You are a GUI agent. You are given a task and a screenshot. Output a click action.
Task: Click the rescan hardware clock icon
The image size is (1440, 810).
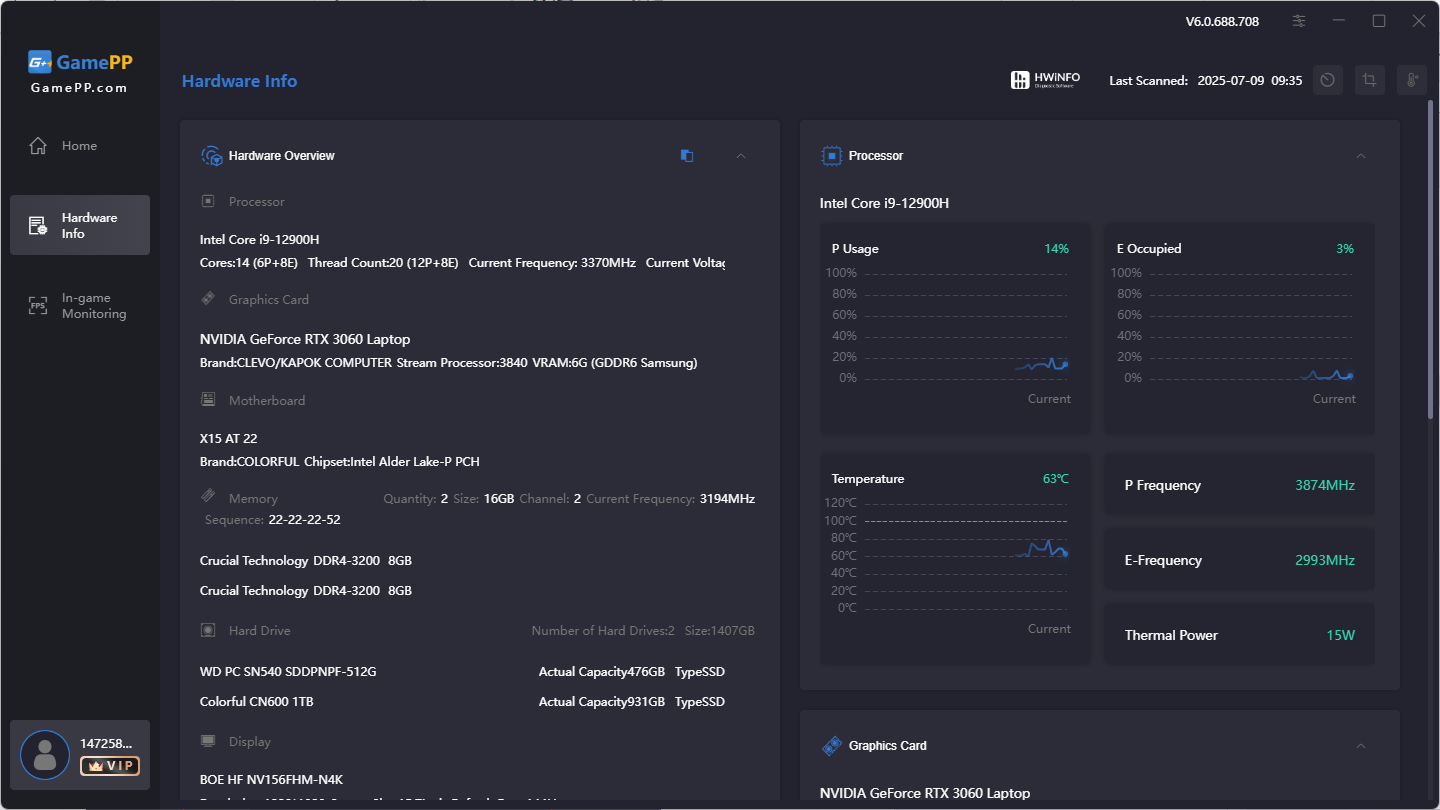1327,81
